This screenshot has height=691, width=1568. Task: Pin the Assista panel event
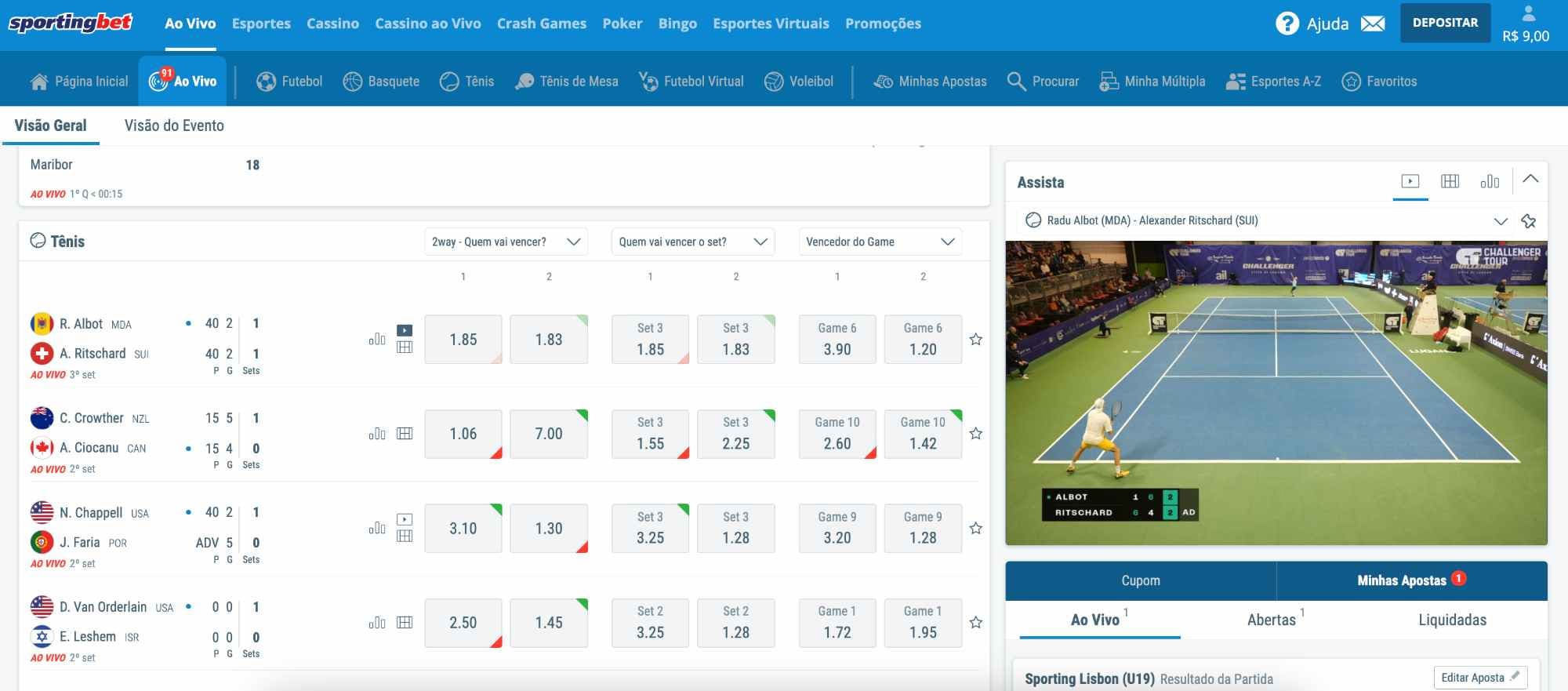tap(1529, 221)
